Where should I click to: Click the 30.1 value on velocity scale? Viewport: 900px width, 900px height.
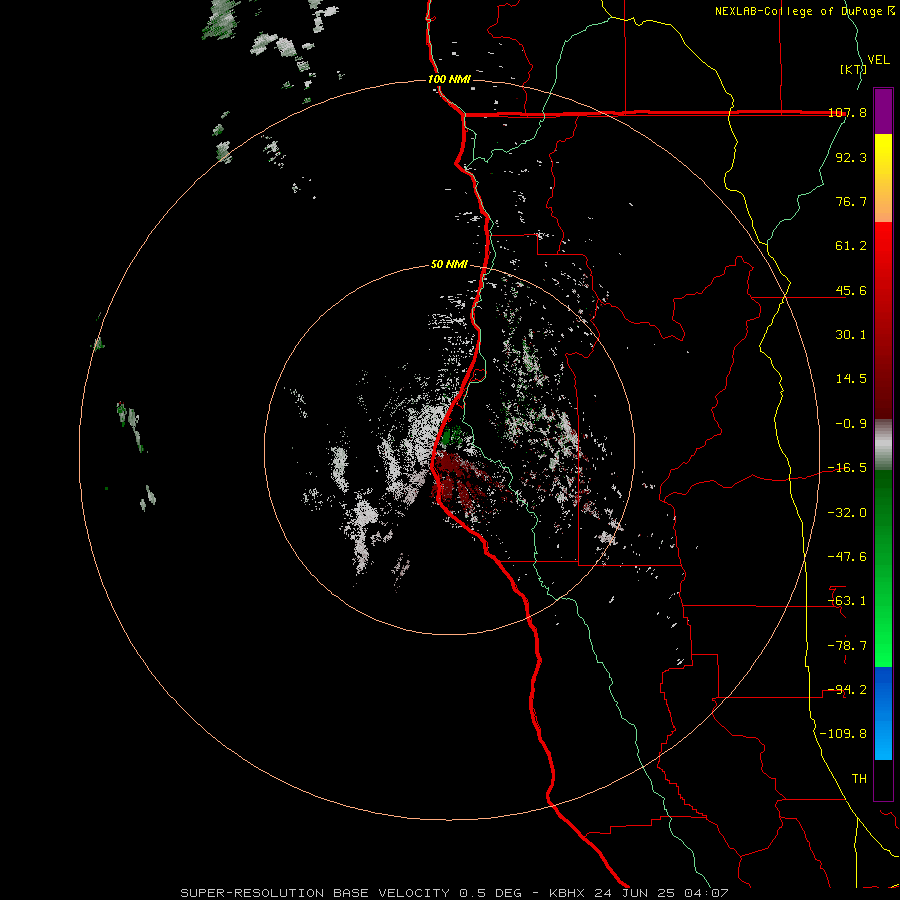click(x=851, y=335)
